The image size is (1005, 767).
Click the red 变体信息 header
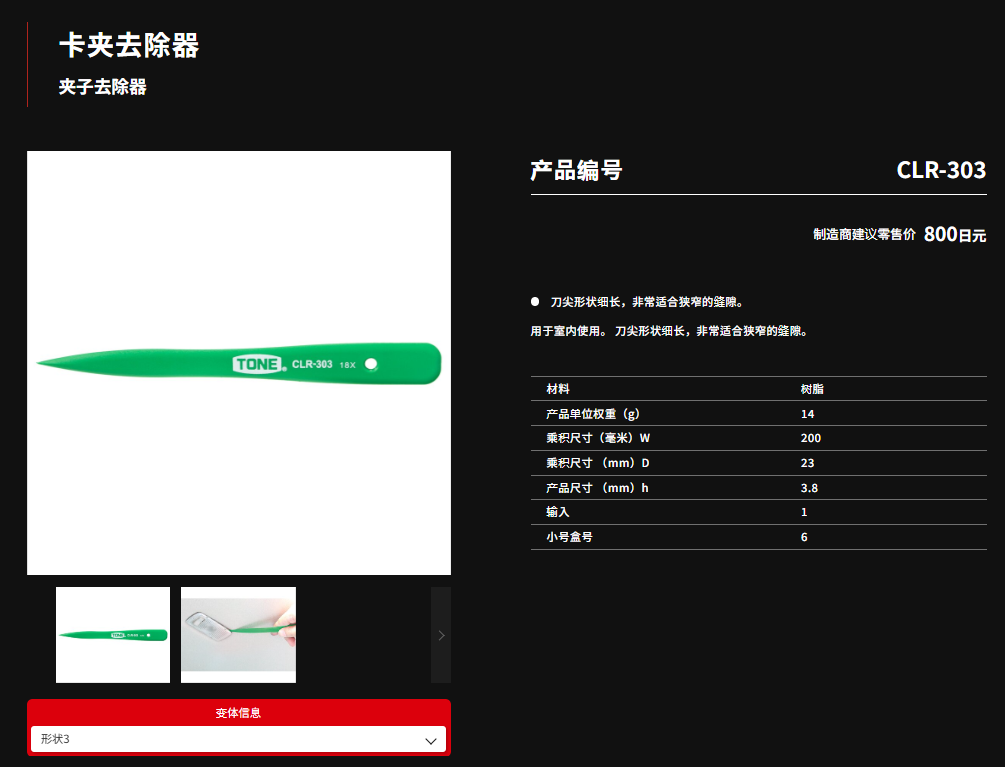(x=238, y=713)
